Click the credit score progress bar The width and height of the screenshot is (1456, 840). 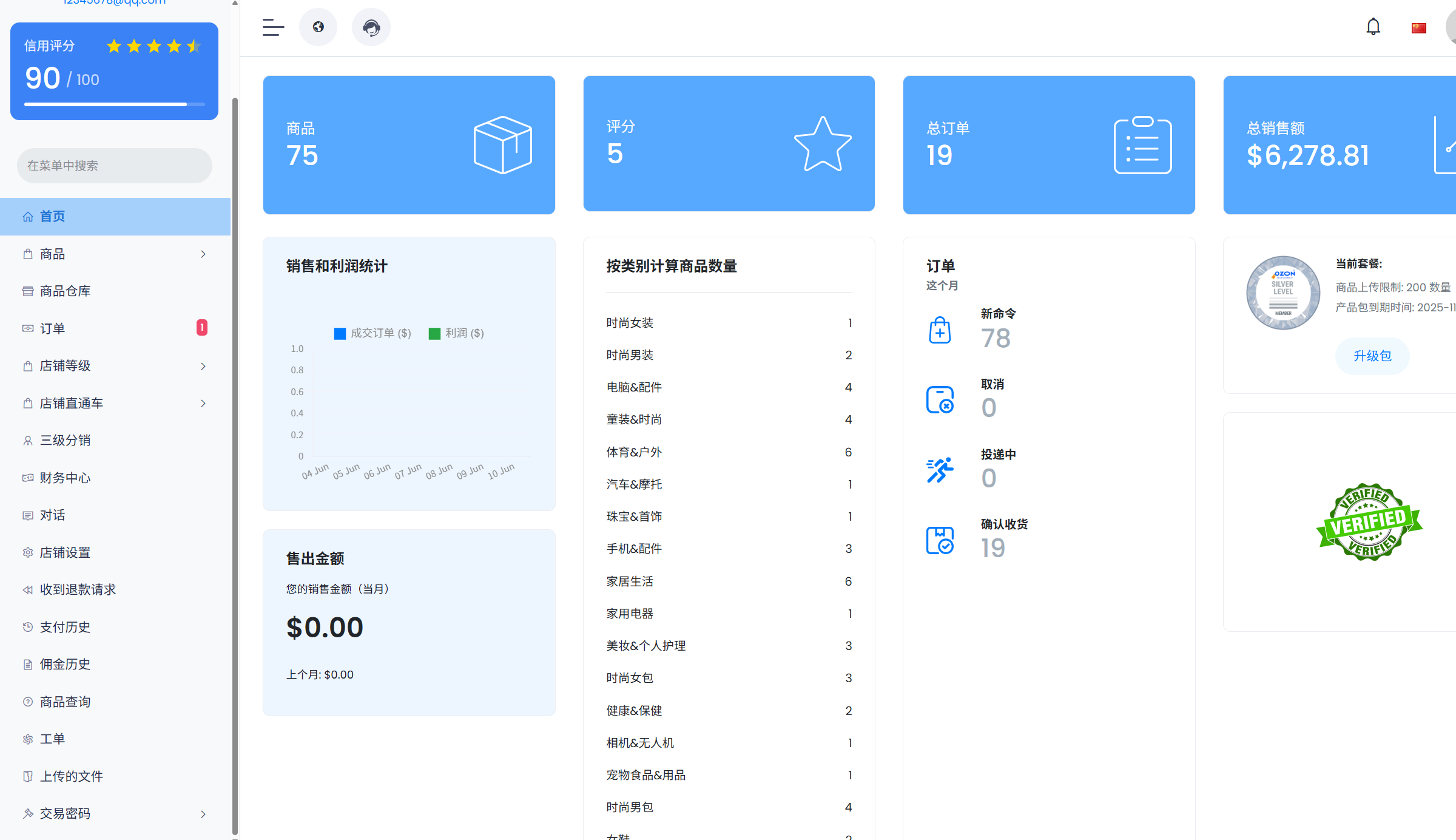pos(114,104)
